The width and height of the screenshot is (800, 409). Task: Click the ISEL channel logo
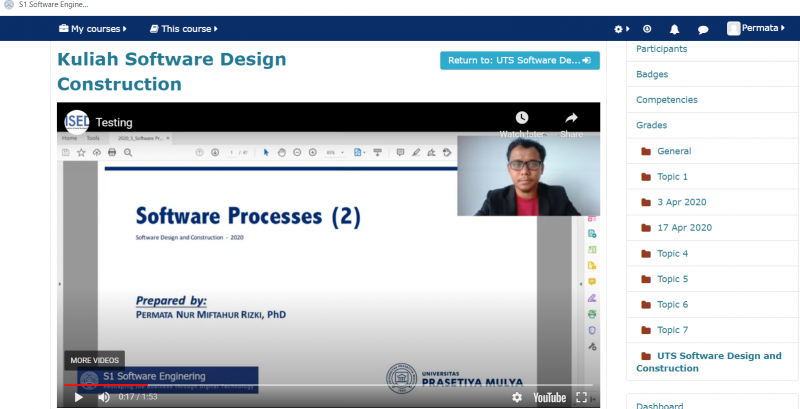77,122
